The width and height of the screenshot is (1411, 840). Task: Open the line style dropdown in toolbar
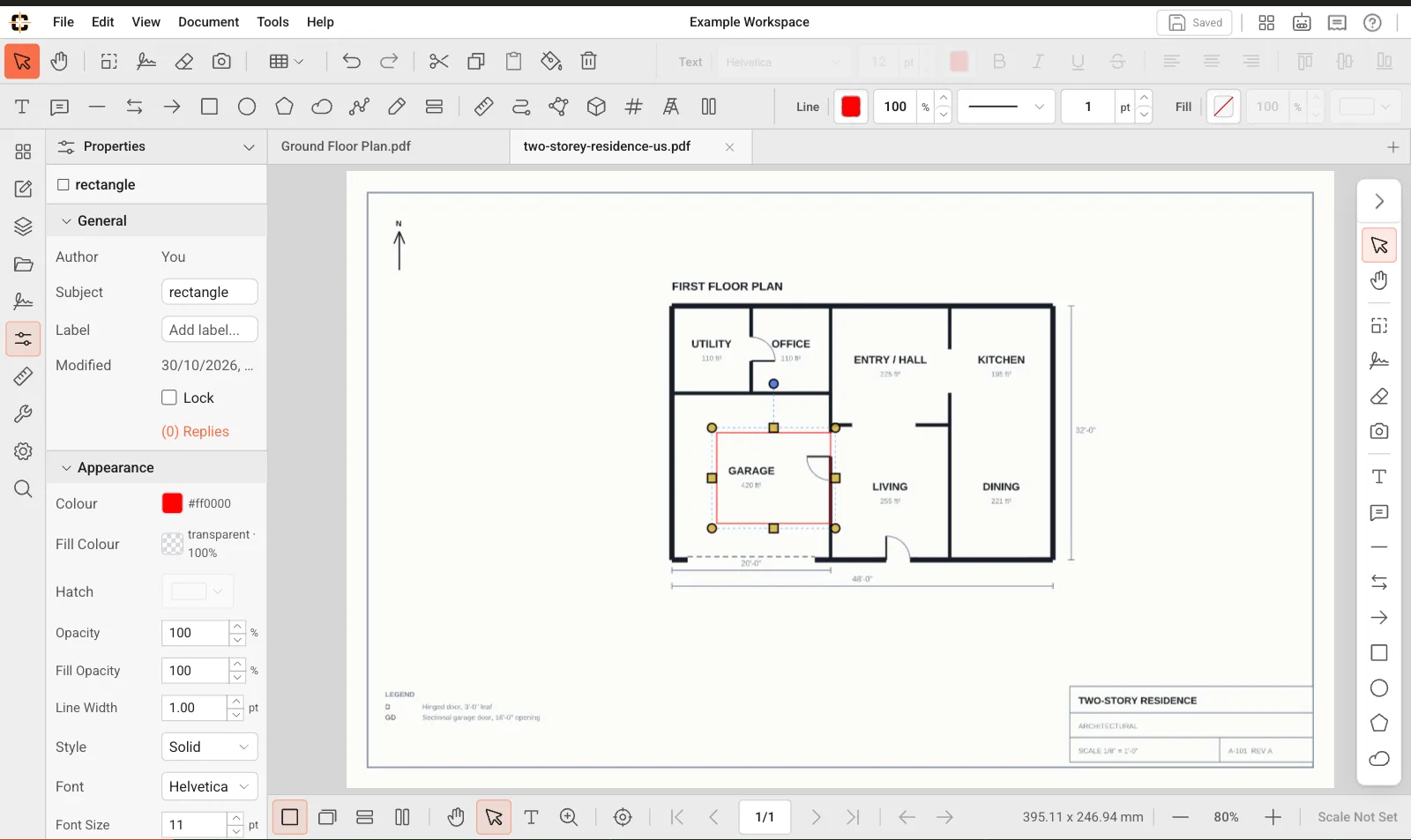(x=1006, y=107)
